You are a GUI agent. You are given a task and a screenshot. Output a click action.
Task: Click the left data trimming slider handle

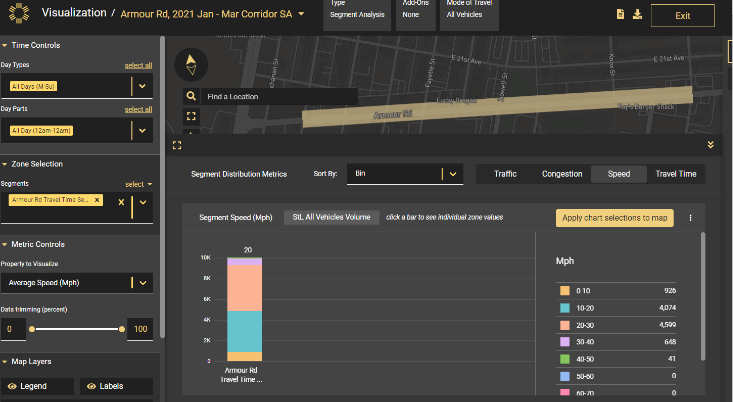click(32, 329)
